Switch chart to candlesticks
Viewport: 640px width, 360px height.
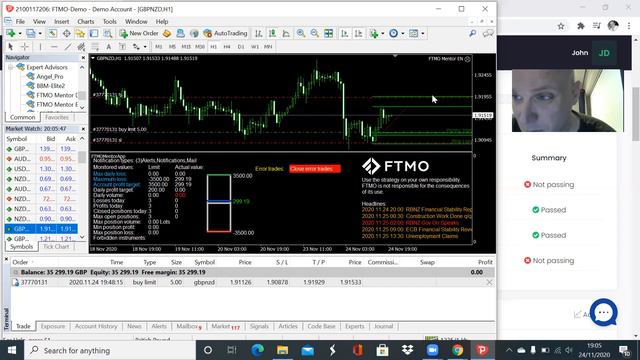(272, 33)
